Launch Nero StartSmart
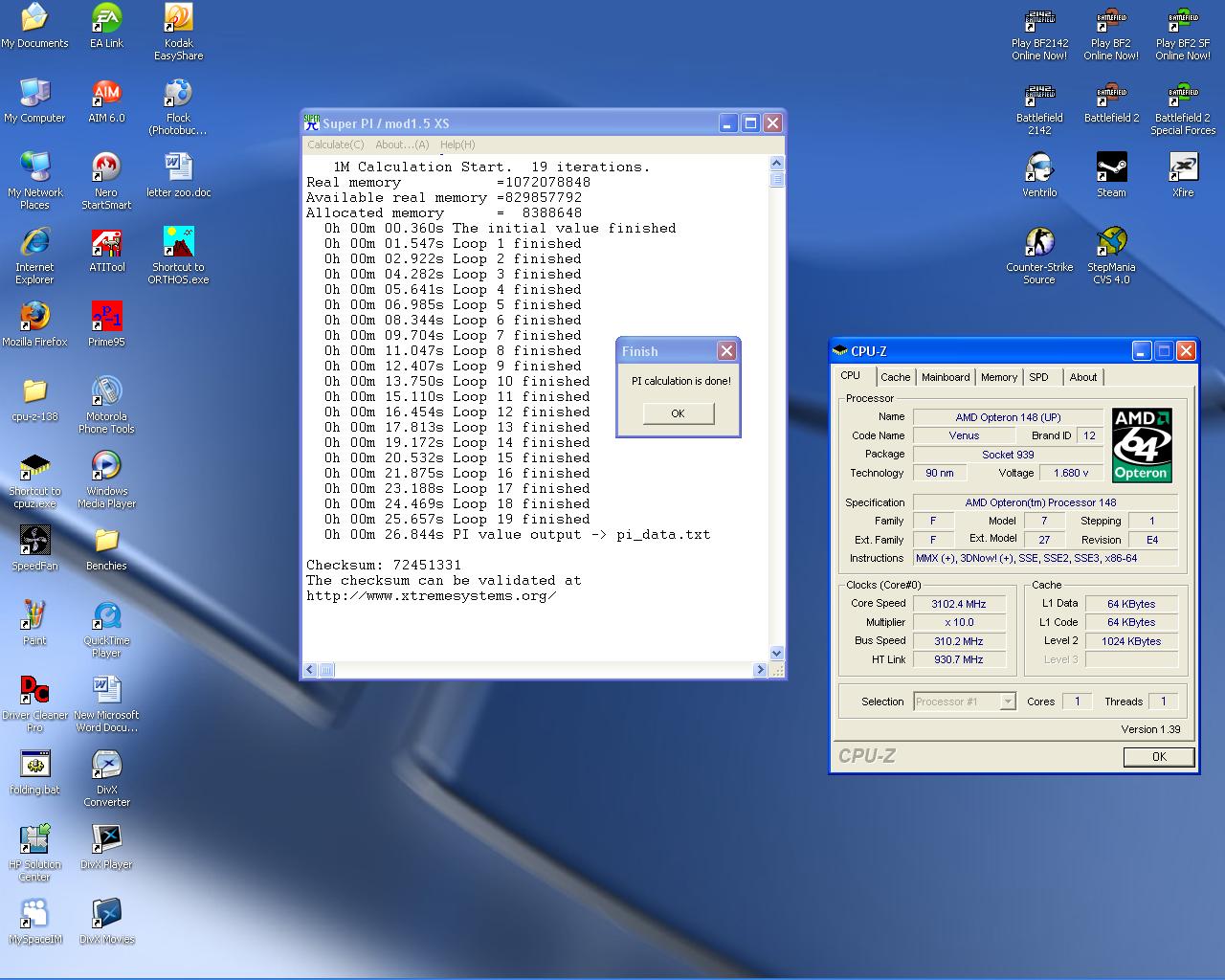Image resolution: width=1225 pixels, height=980 pixels. pyautogui.click(x=106, y=181)
